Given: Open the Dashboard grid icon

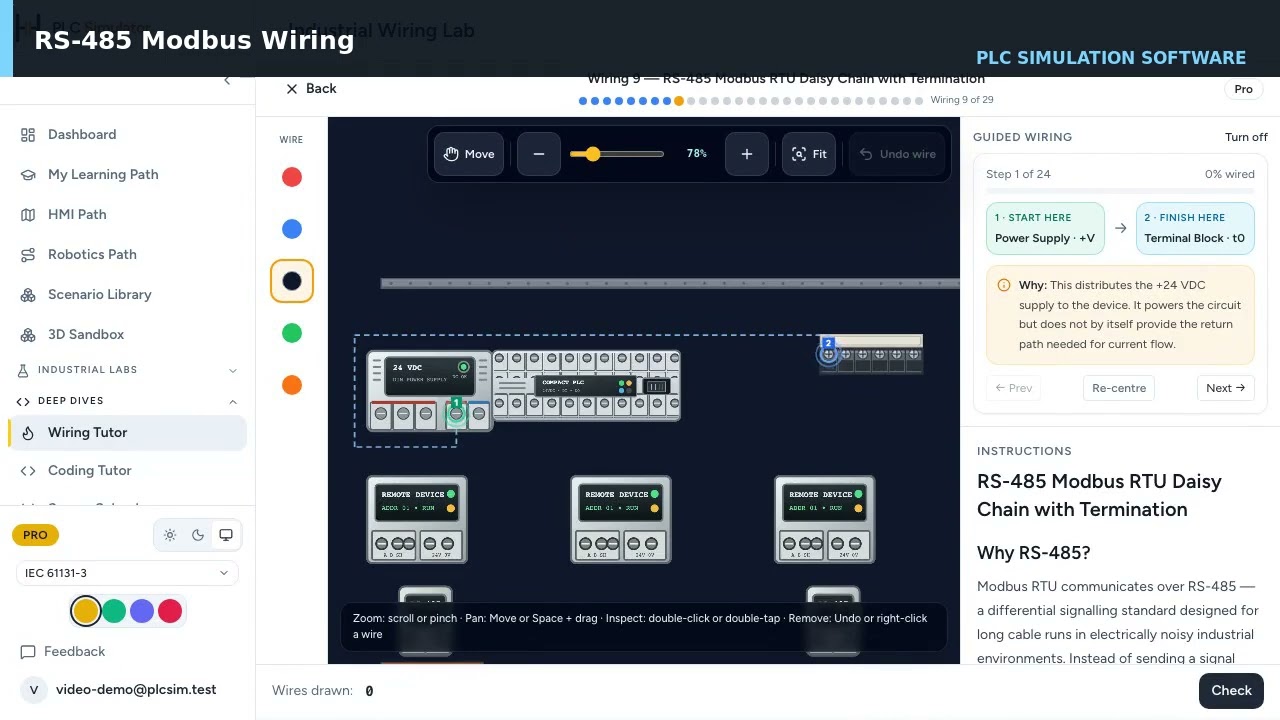Looking at the screenshot, I should coord(28,134).
